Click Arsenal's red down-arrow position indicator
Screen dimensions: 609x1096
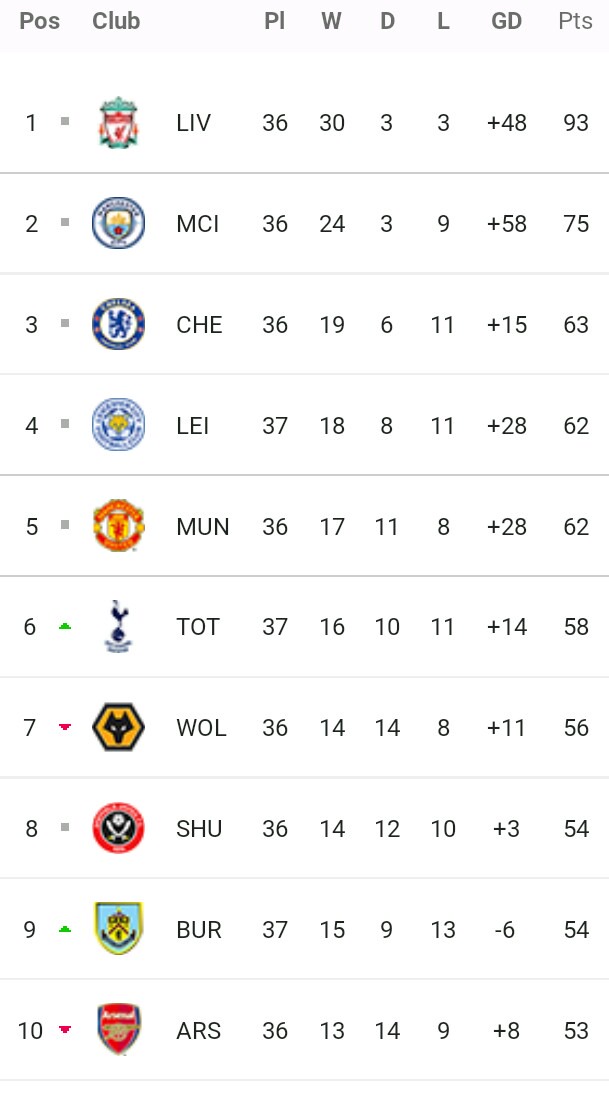[x=65, y=1030]
